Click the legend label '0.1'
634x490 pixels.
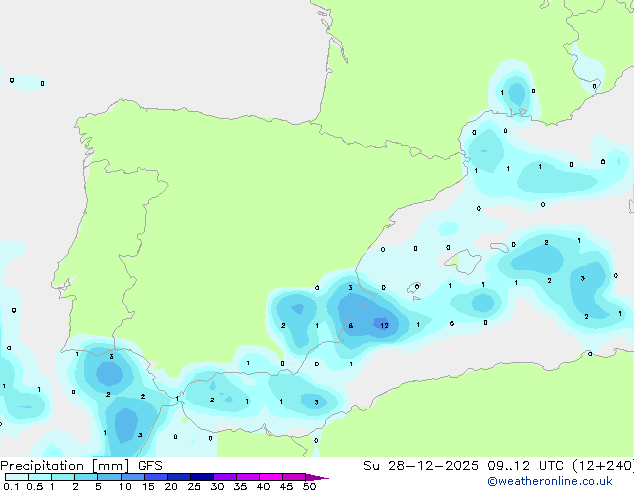[x=11, y=486]
